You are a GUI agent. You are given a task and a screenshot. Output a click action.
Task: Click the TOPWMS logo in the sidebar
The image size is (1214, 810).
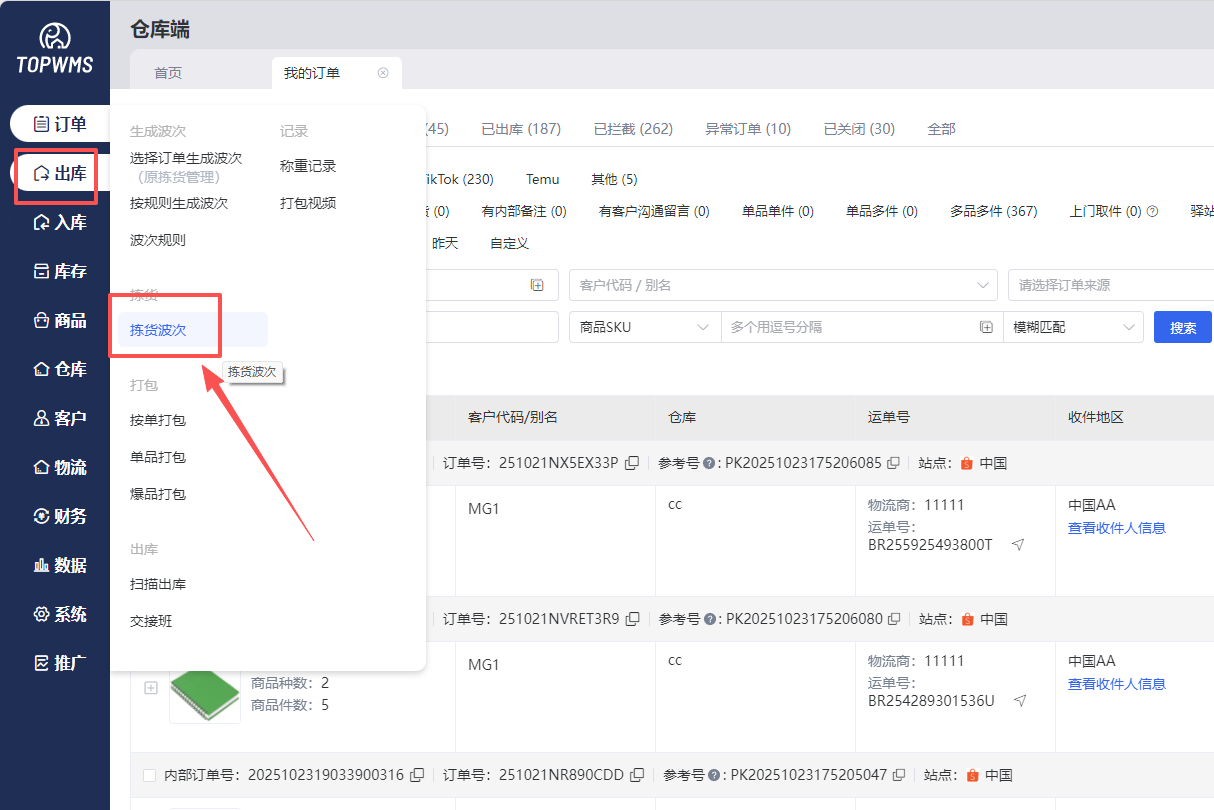coord(54,49)
